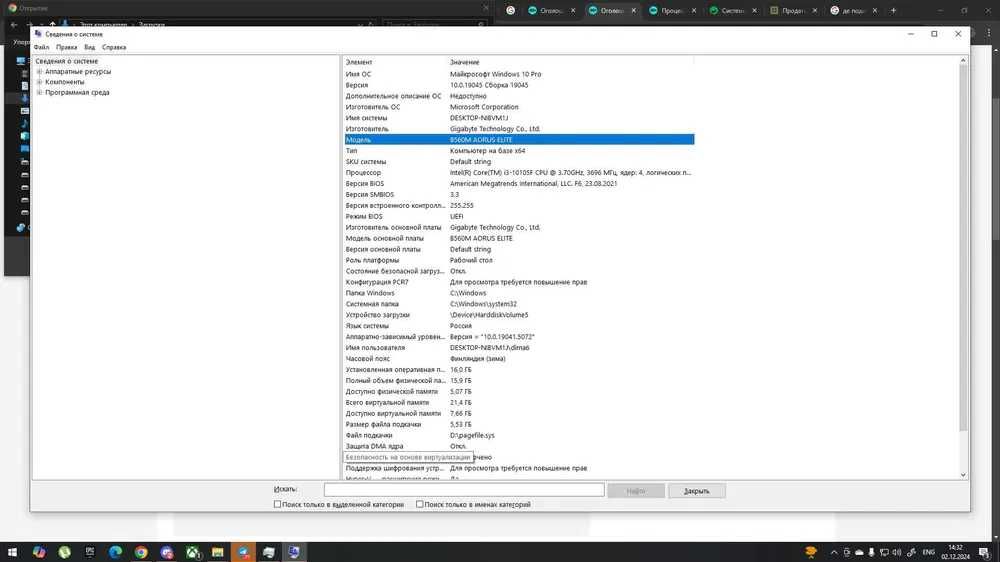The width and height of the screenshot is (1000, 562).
Task: Open the Xbox app on taskbar
Action: [x=192, y=552]
